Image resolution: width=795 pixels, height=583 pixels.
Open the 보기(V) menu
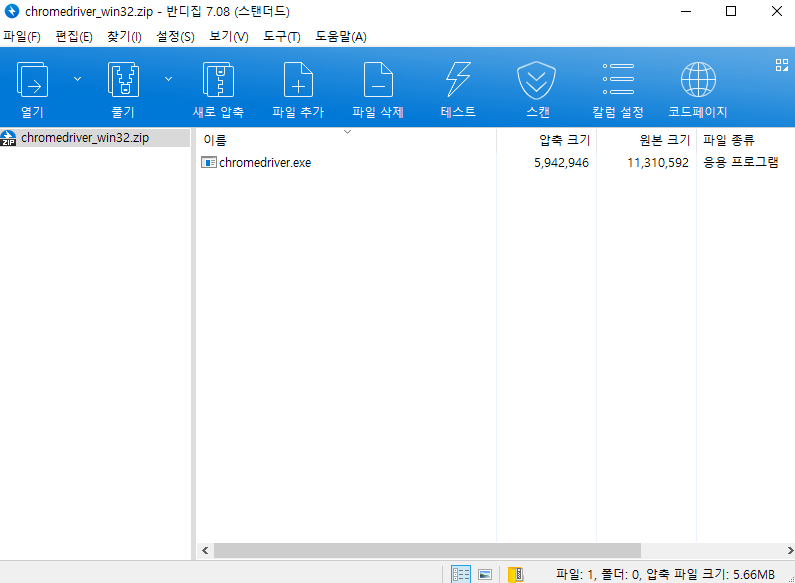point(229,37)
